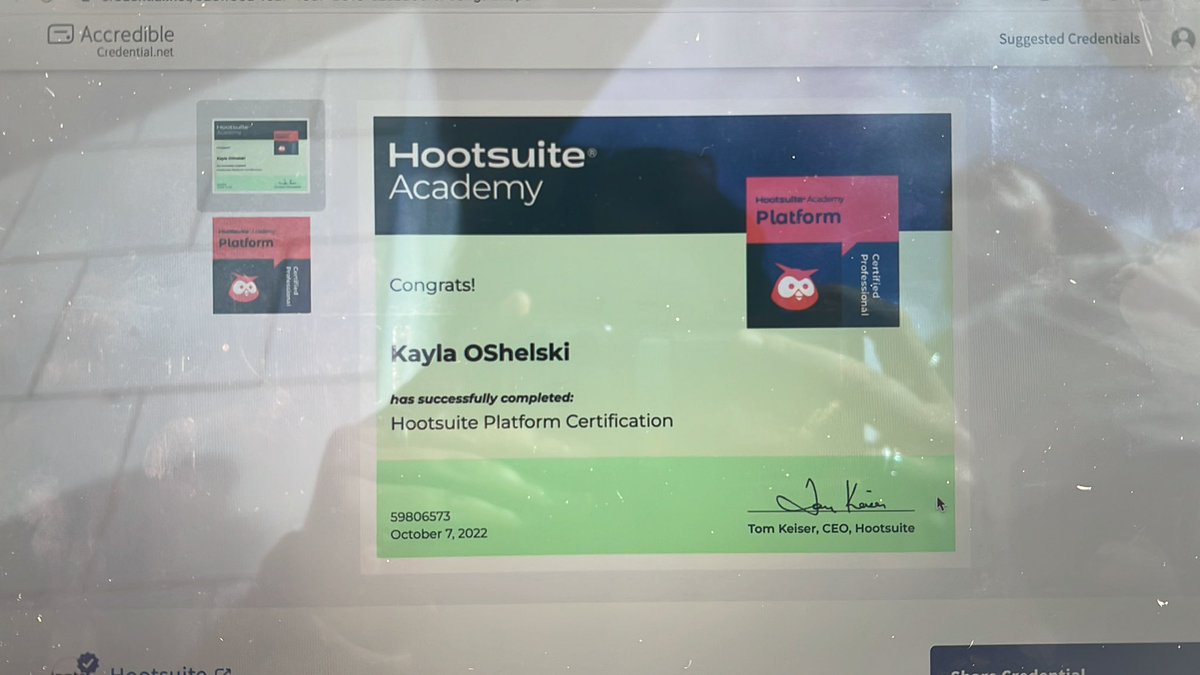Click the Tom Keiser handwritten signature

[832, 496]
